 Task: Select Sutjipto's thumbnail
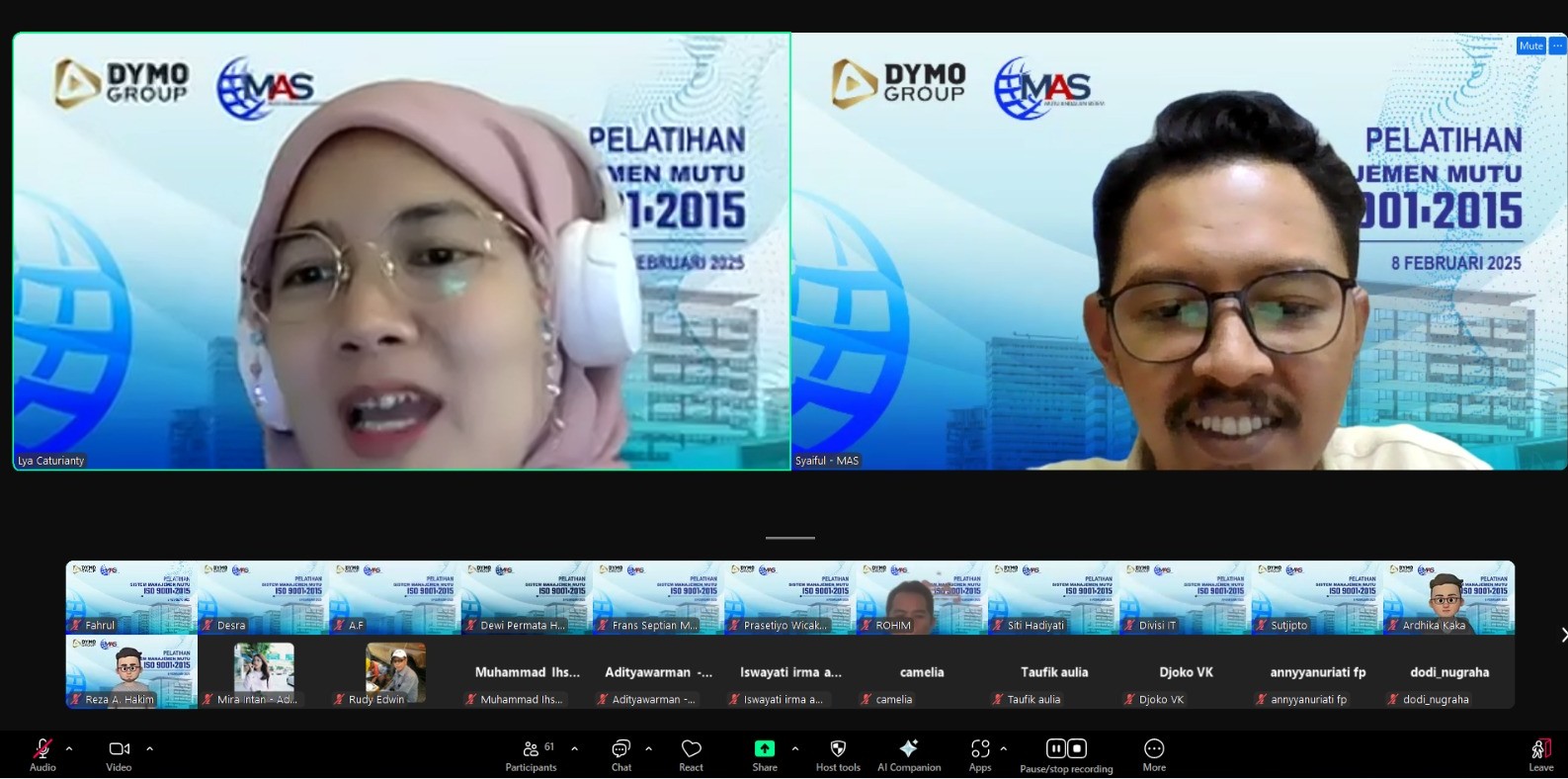(1317, 597)
